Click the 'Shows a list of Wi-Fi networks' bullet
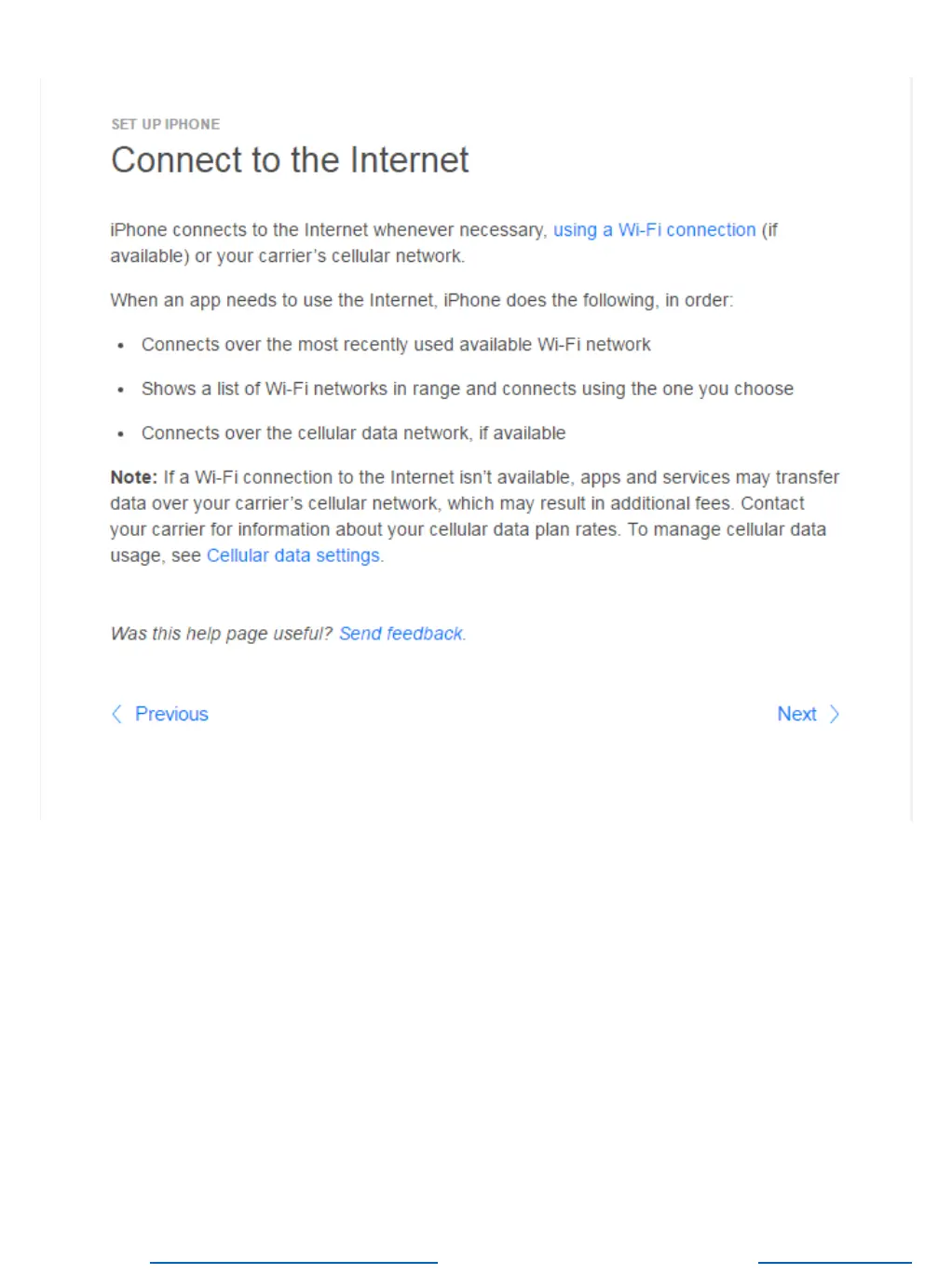Image resolution: width=952 pixels, height=1288 pixels. [468, 389]
